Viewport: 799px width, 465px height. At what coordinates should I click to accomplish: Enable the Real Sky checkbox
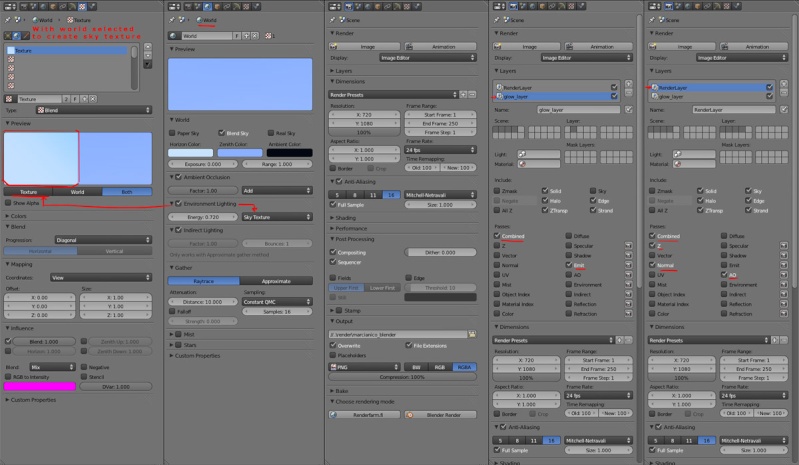tap(271, 133)
